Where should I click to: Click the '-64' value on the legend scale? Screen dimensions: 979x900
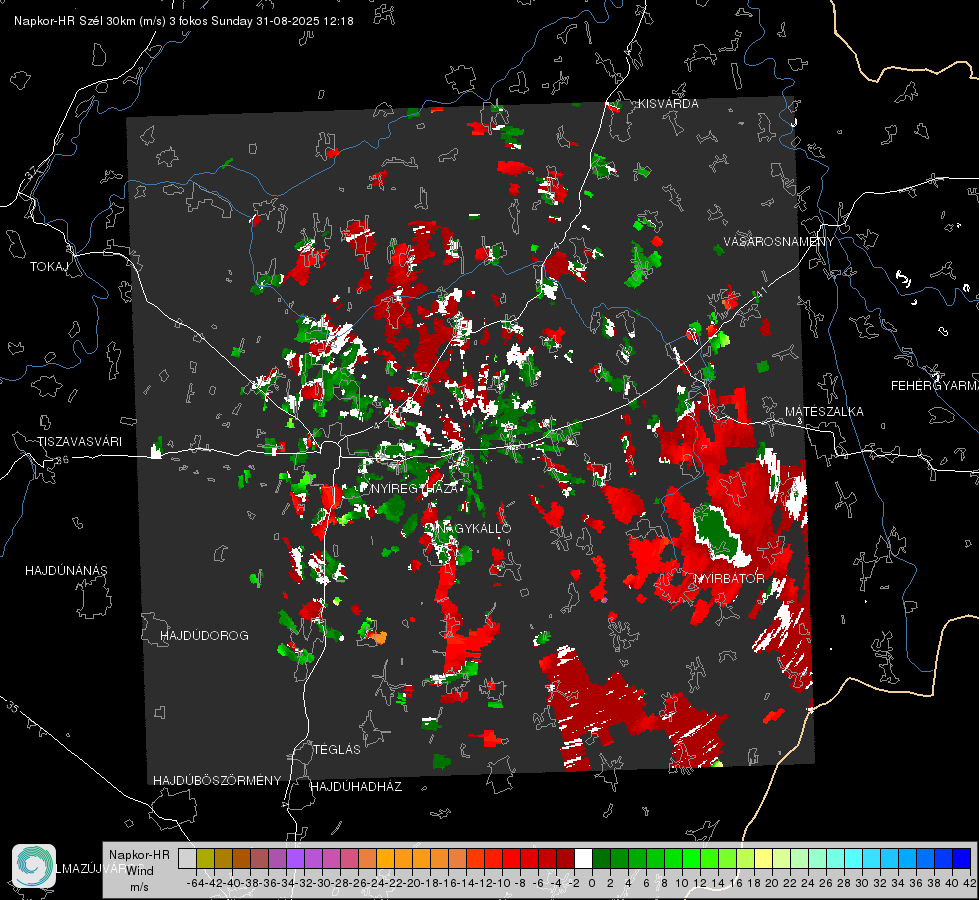coord(195,883)
